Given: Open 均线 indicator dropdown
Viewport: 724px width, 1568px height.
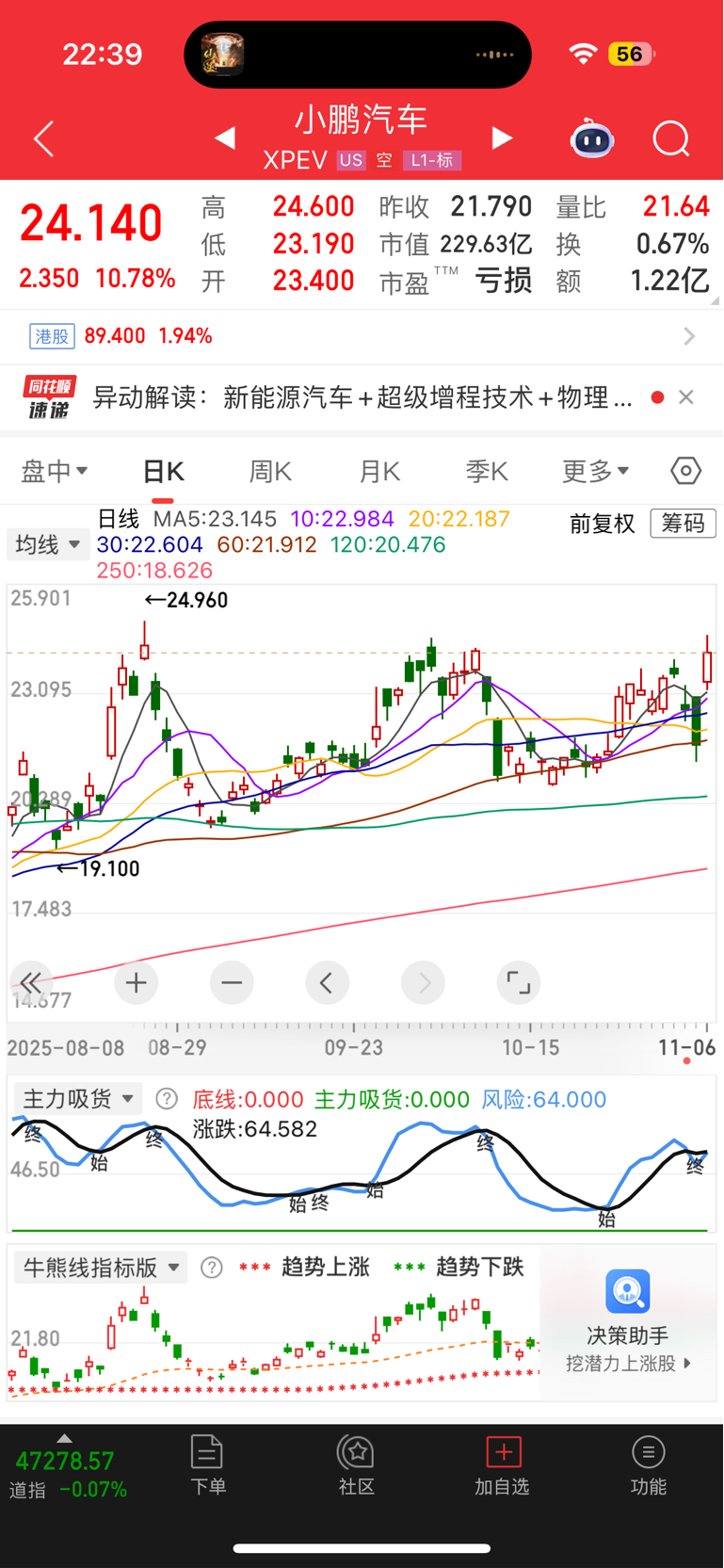Looking at the screenshot, I should (49, 544).
